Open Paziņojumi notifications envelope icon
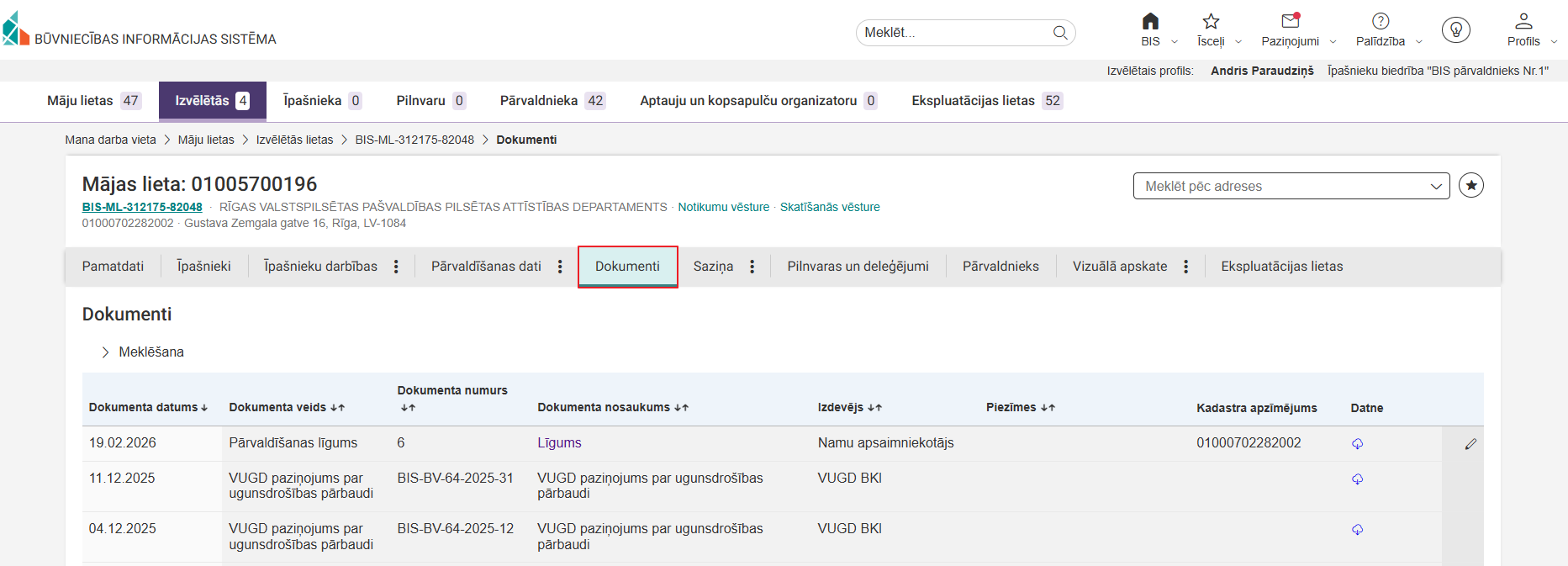 coord(1290,21)
